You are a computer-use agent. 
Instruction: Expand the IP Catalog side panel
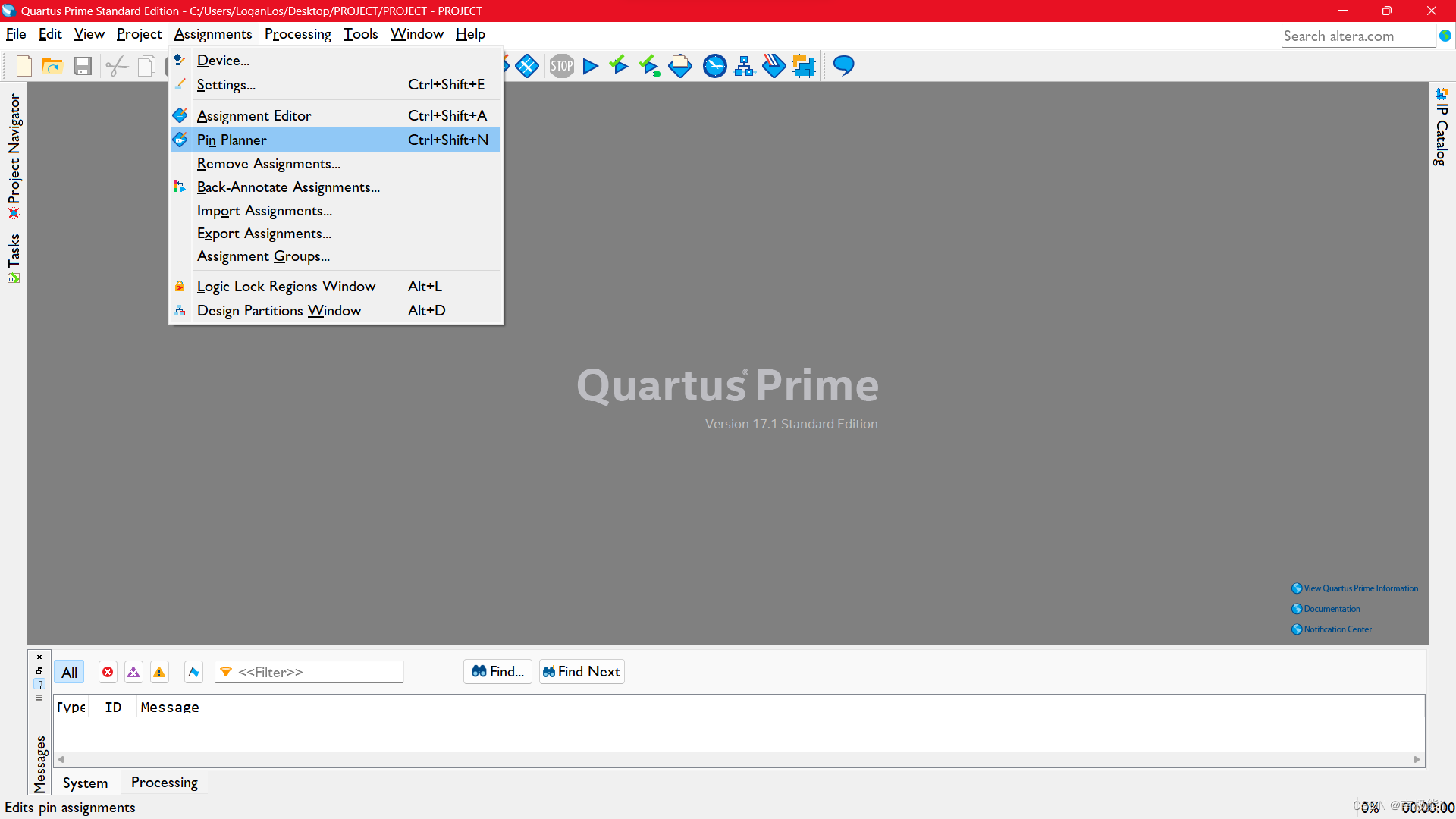pos(1441,129)
